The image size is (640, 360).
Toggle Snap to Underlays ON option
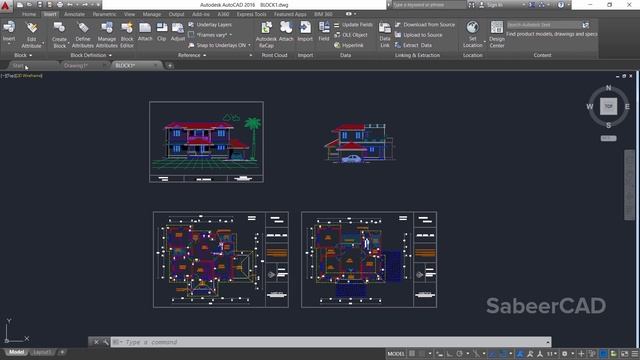click(221, 45)
